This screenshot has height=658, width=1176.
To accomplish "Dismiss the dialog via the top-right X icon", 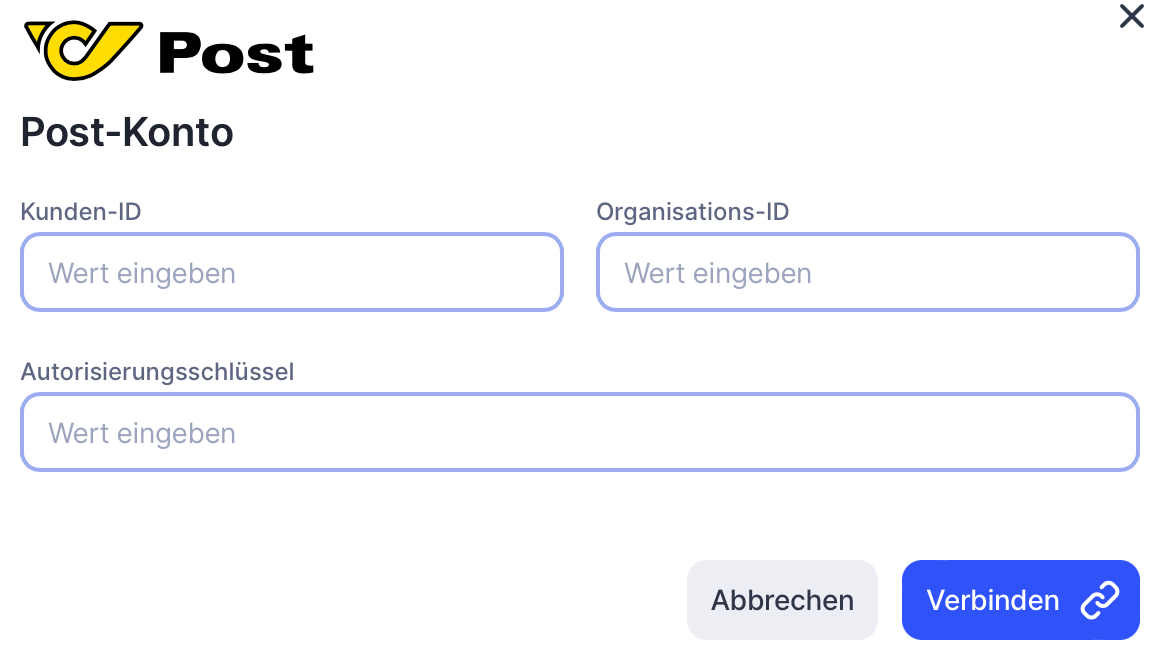I will (1131, 17).
